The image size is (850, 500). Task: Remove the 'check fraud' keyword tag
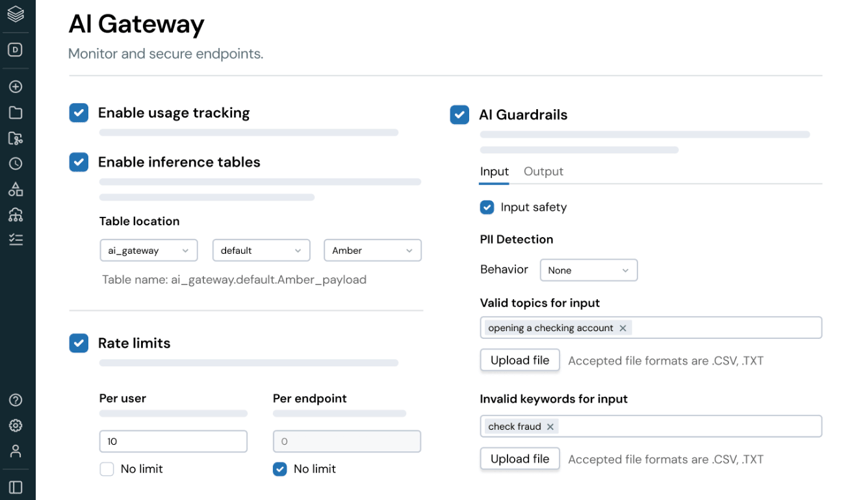click(x=550, y=427)
